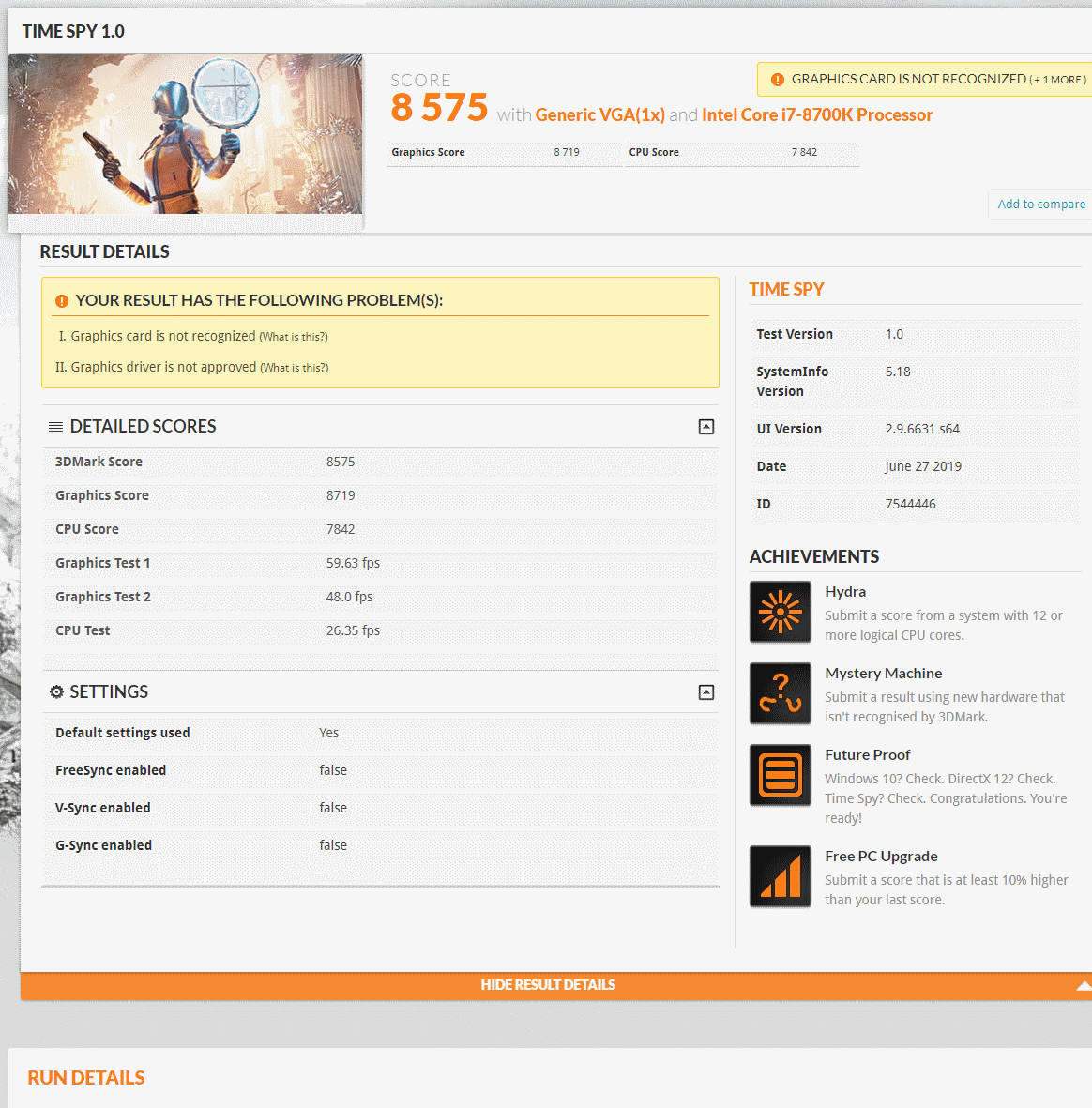Image resolution: width=1092 pixels, height=1108 pixels.
Task: Open the Generic VGA(1x) link
Action: [599, 115]
